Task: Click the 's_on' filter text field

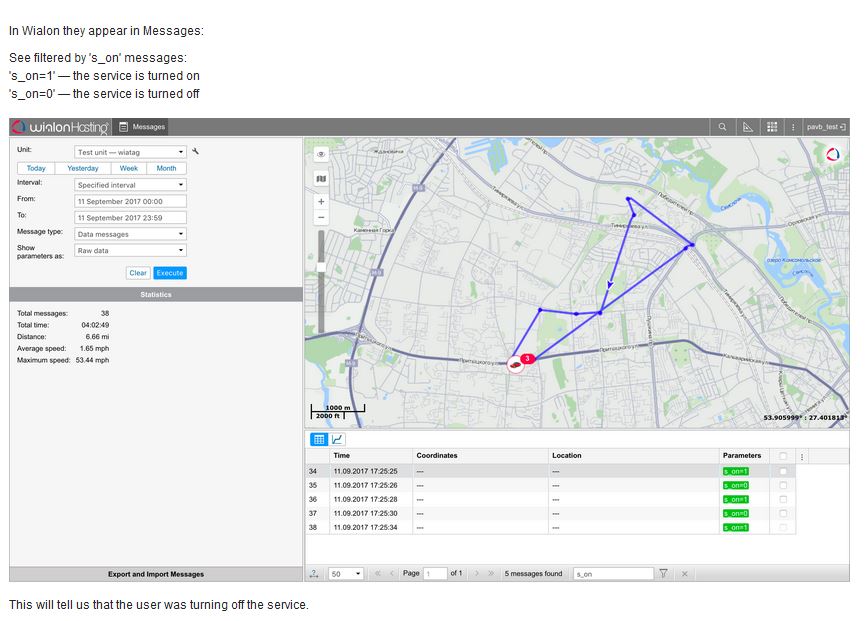Action: pos(612,574)
